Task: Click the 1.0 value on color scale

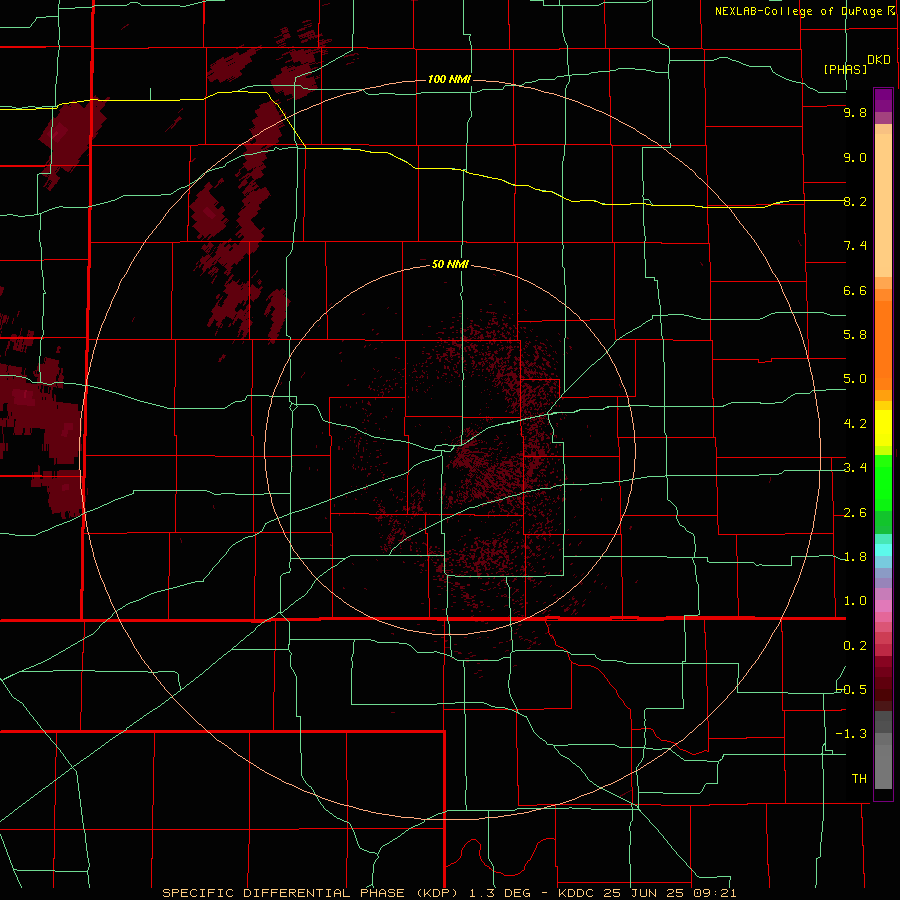Action: click(x=855, y=601)
